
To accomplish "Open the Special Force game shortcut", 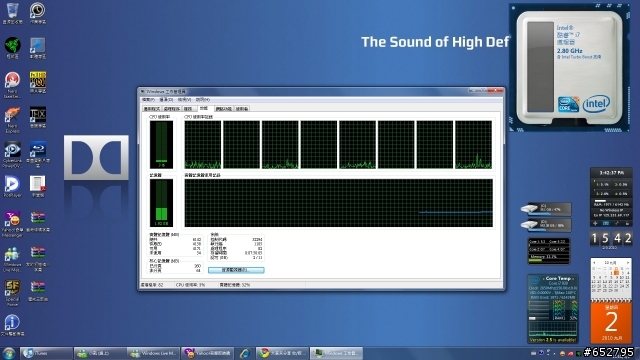I will [12, 293].
